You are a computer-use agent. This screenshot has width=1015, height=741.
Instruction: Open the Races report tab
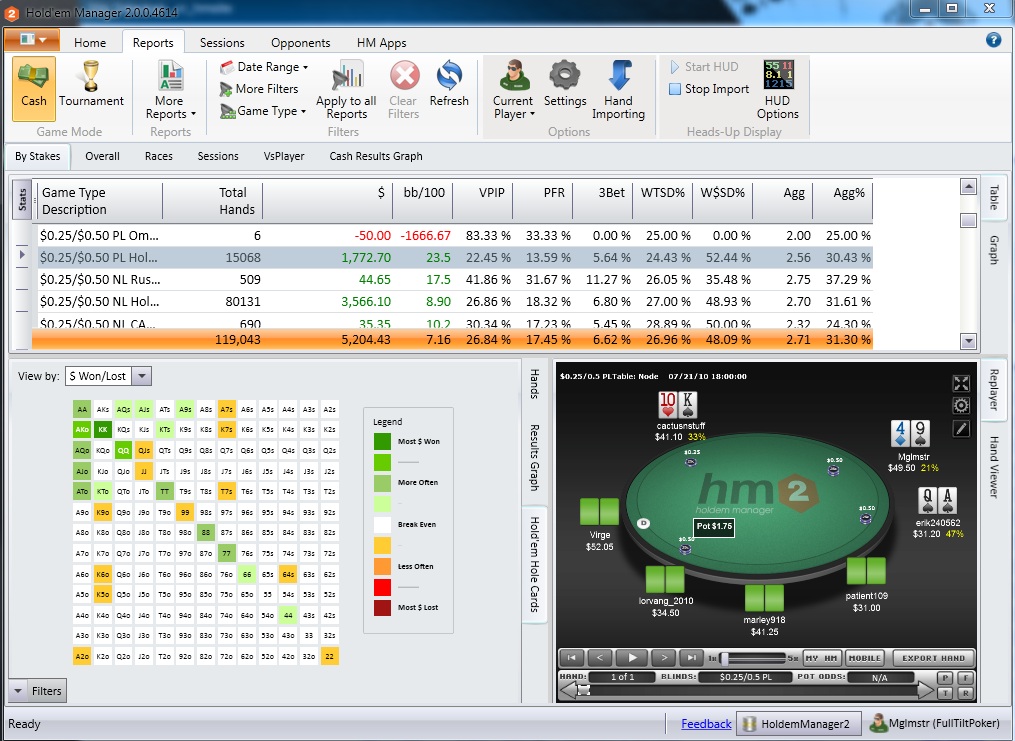[x=159, y=156]
